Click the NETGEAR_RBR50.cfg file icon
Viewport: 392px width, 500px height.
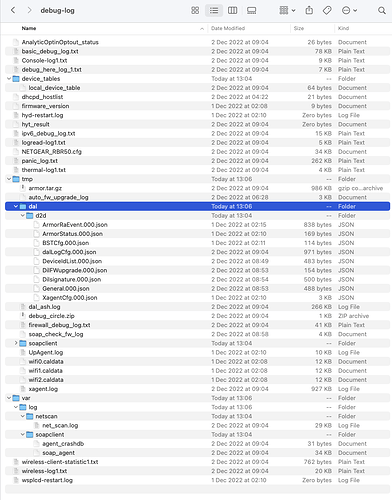point(16,152)
